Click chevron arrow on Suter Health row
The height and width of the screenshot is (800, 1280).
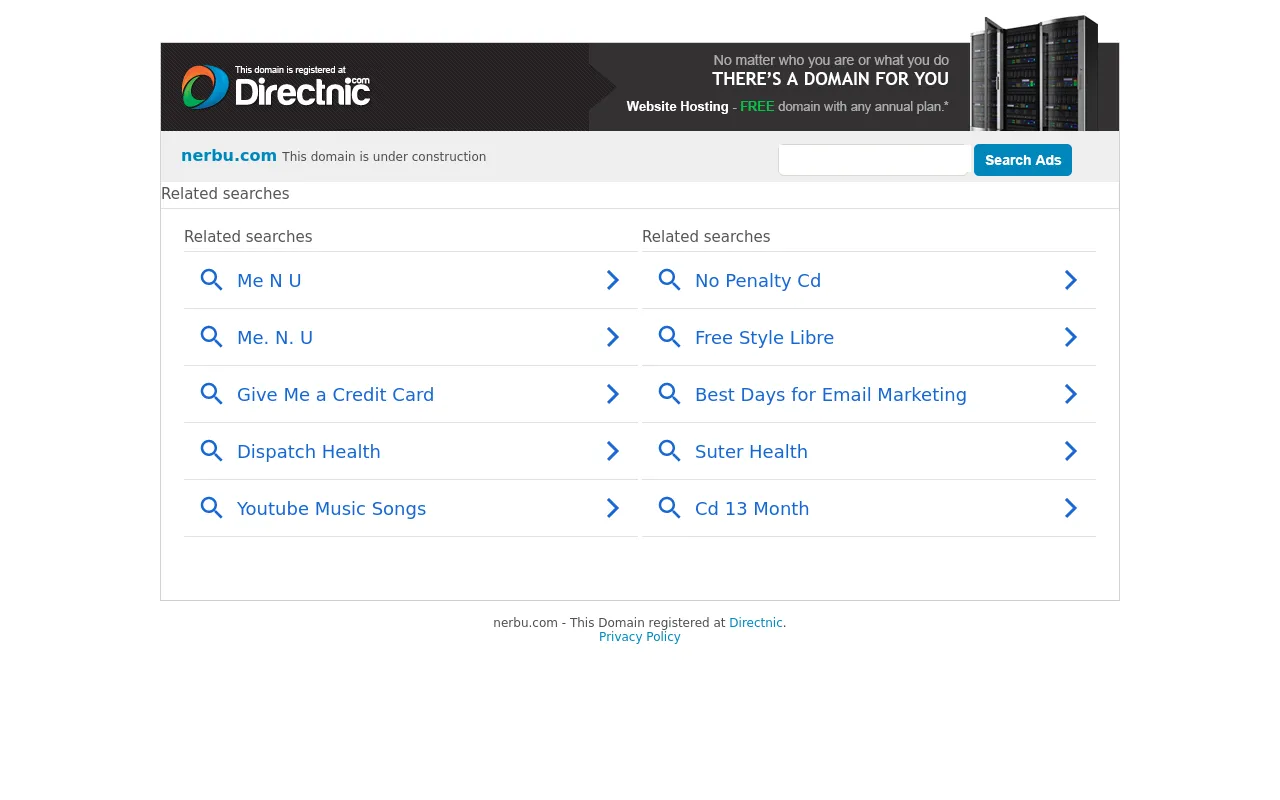pos(1071,451)
